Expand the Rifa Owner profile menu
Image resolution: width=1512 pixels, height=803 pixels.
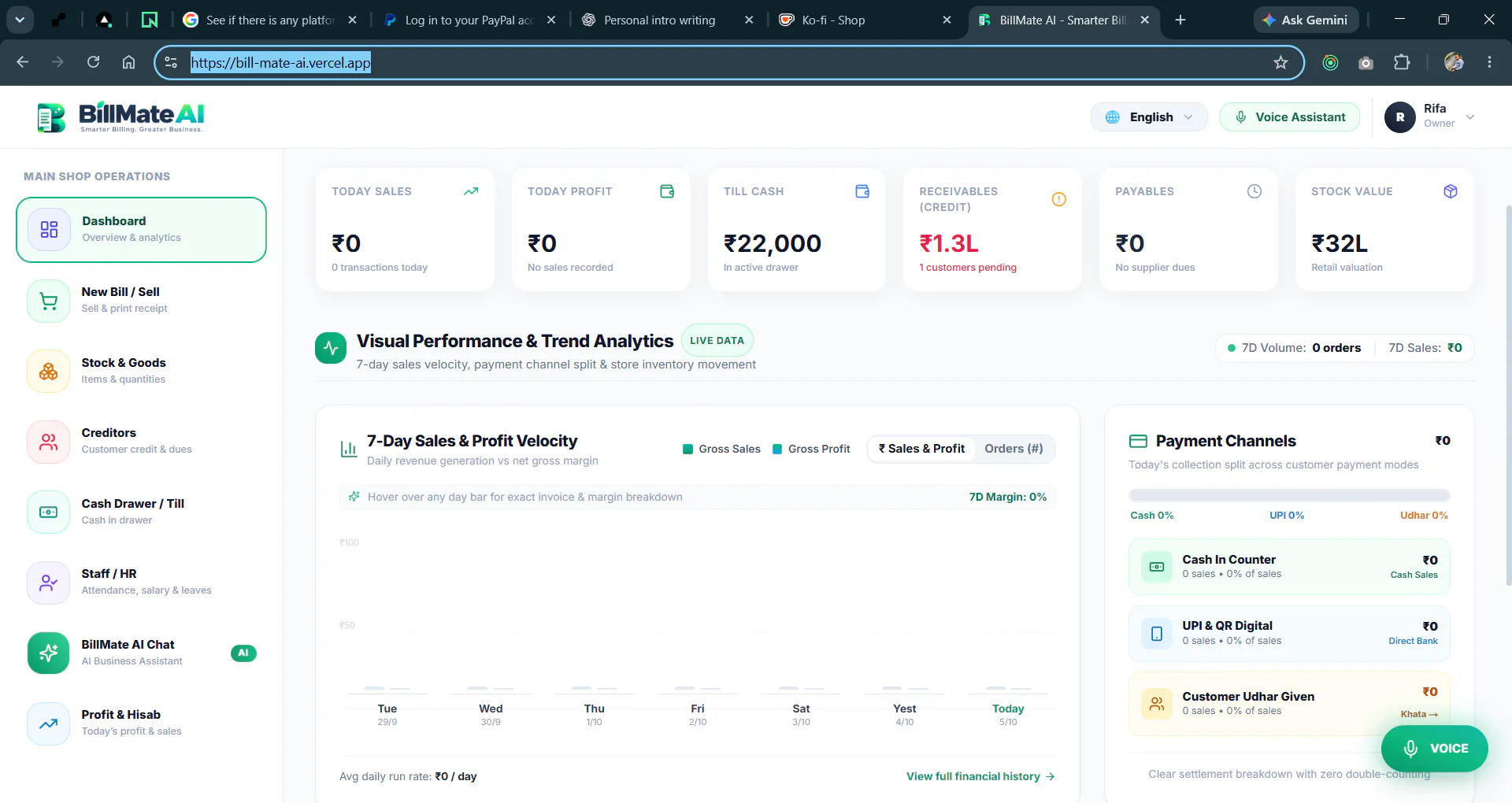[1430, 117]
